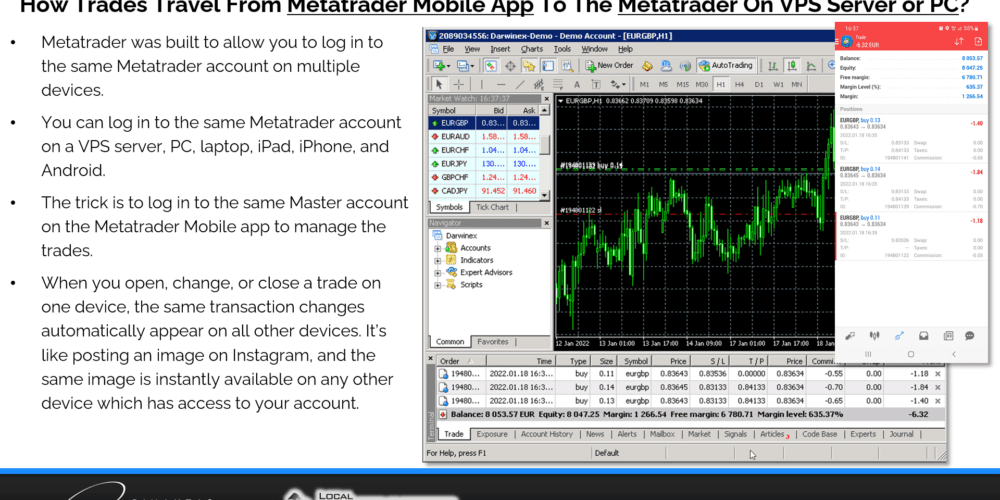Toggle the Market Watch toolbar icon
This screenshot has height=500, width=1000.
pos(491,66)
